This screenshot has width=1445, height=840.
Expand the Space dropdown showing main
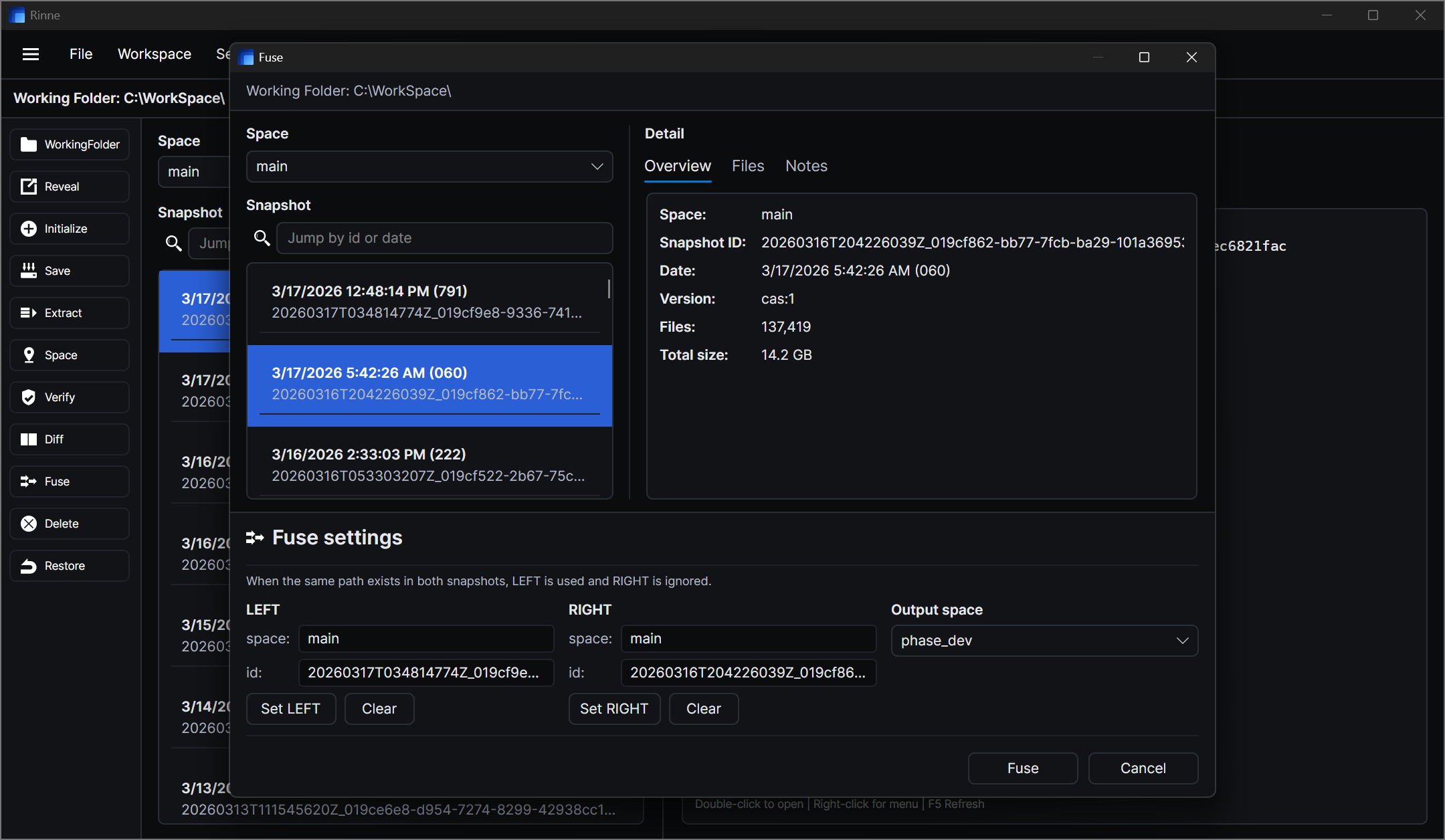[429, 167]
